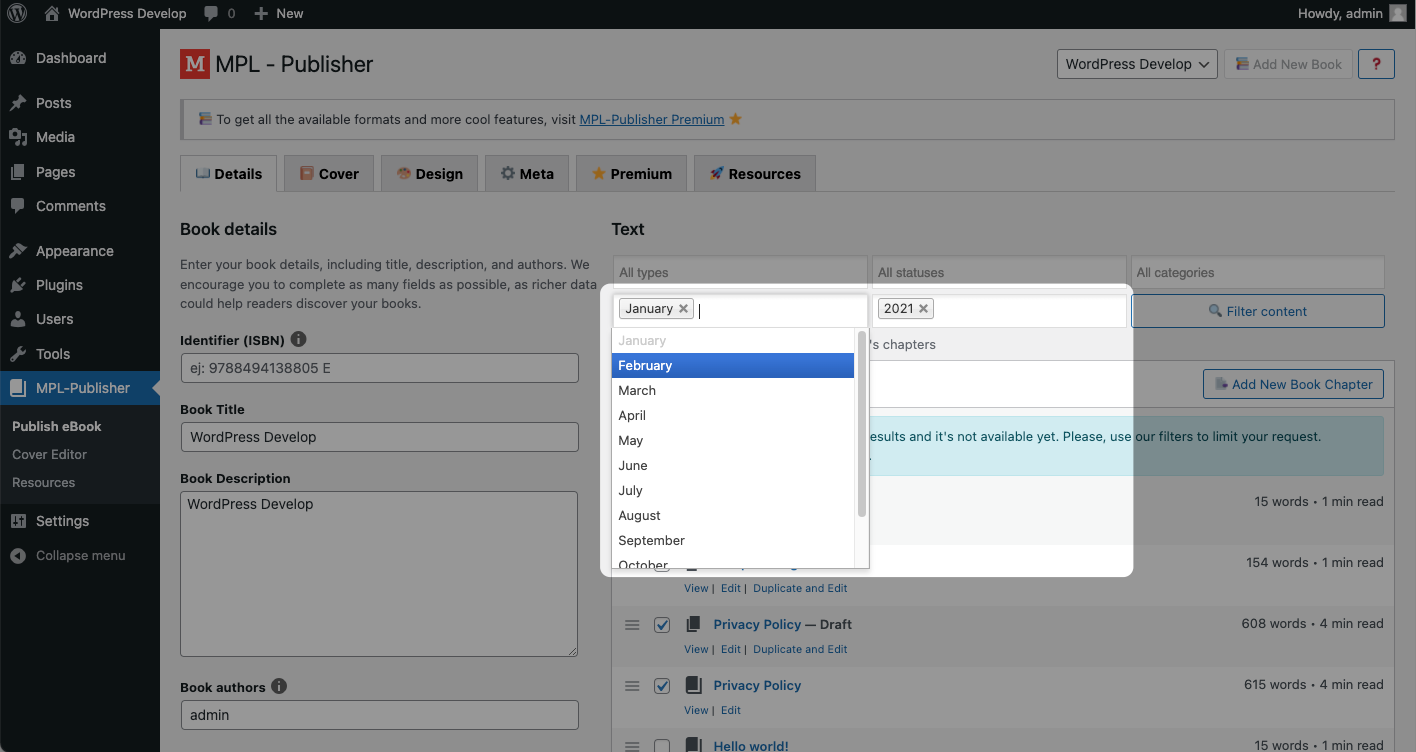Visit the WordPress Develop site link
The image size is (1416, 752).
[115, 14]
